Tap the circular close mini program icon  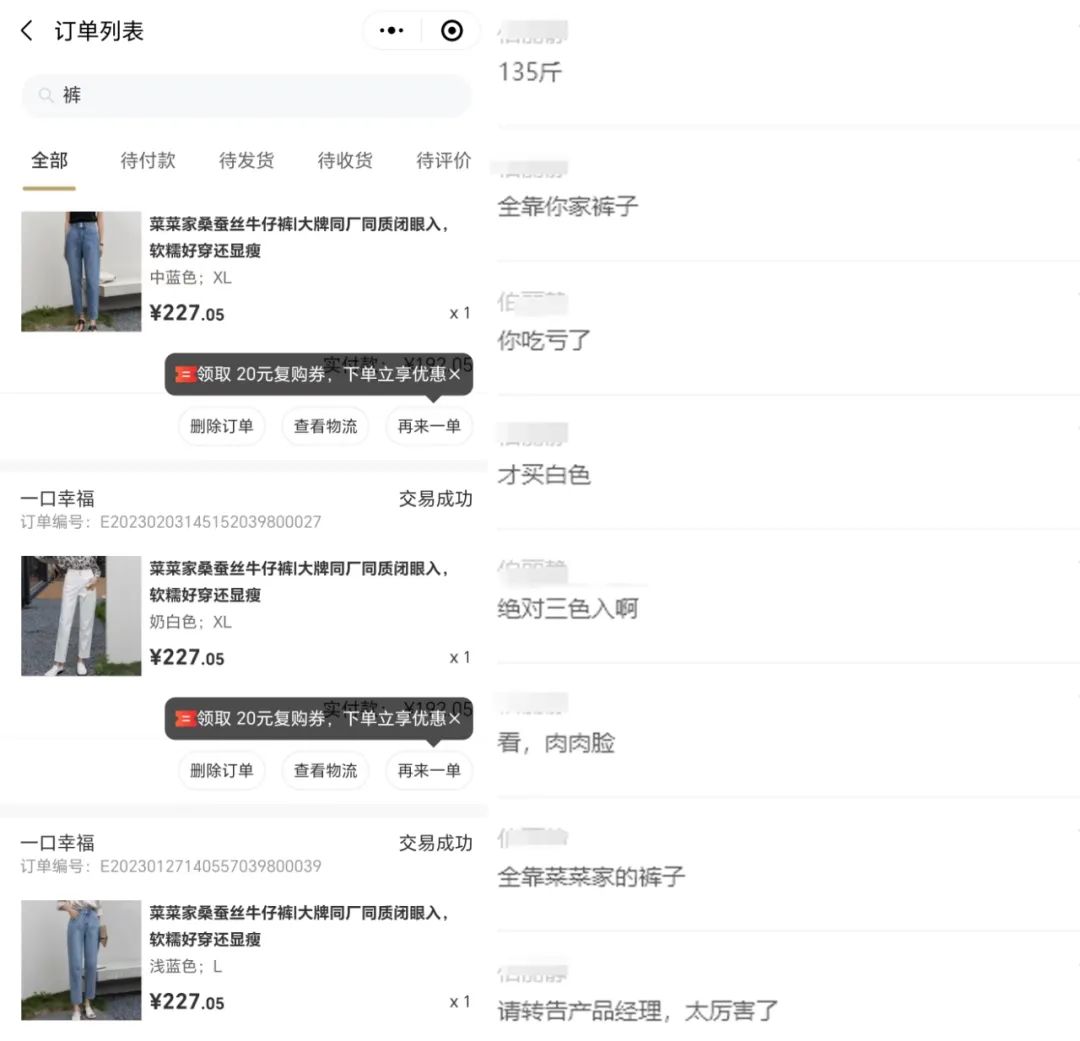(452, 31)
